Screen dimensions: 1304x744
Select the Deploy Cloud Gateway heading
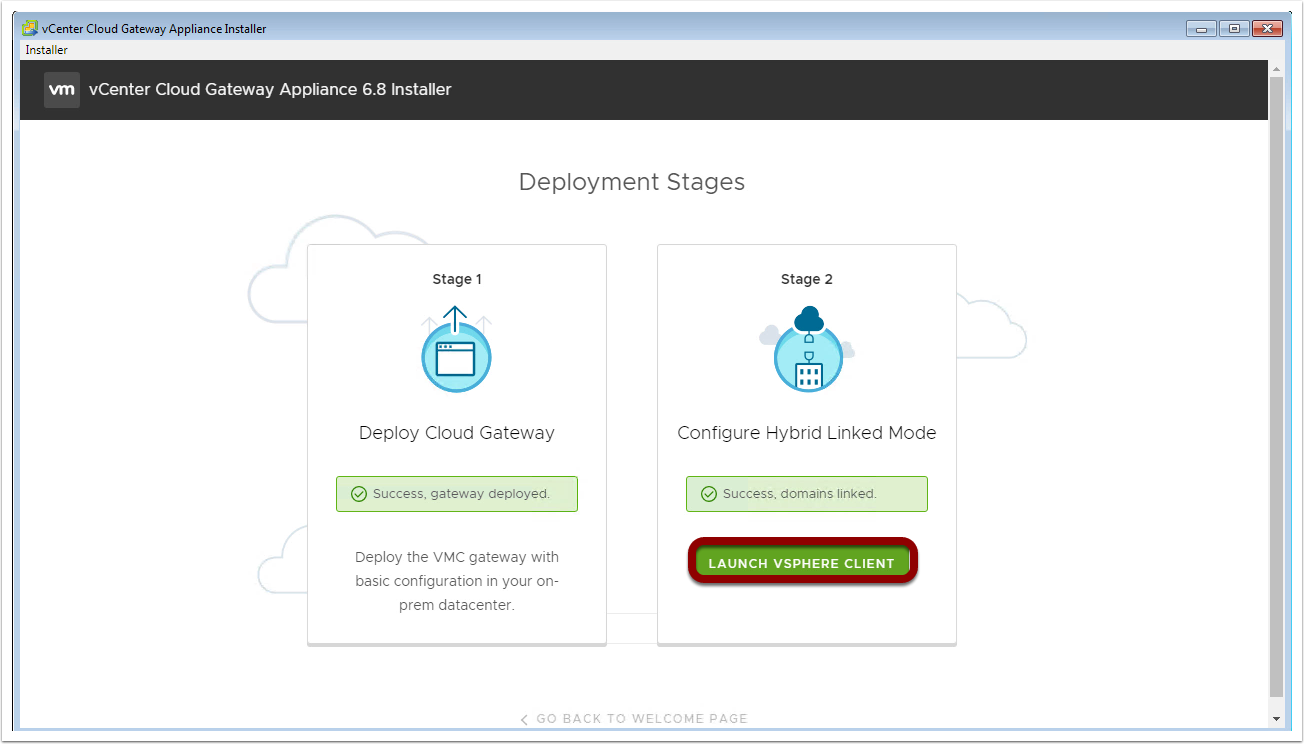point(456,433)
